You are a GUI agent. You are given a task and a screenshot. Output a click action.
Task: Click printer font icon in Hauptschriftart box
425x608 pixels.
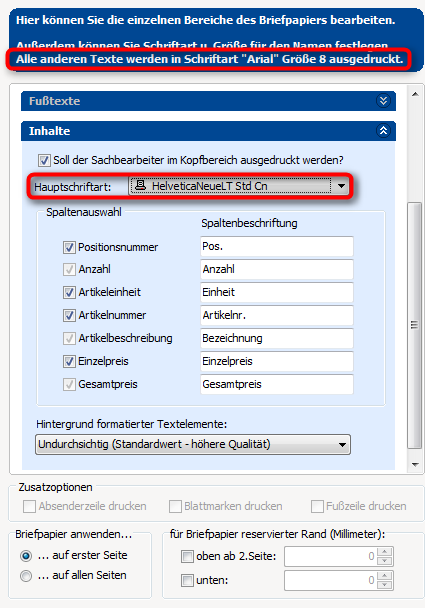(140, 186)
